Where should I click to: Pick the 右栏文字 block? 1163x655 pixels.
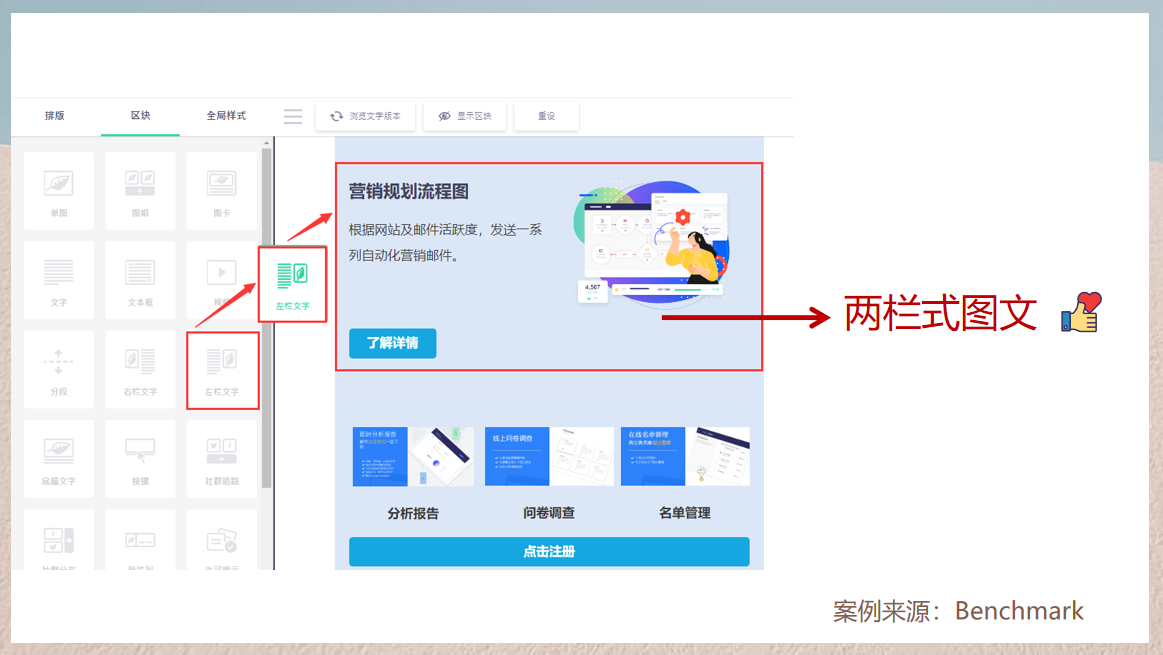tap(140, 369)
